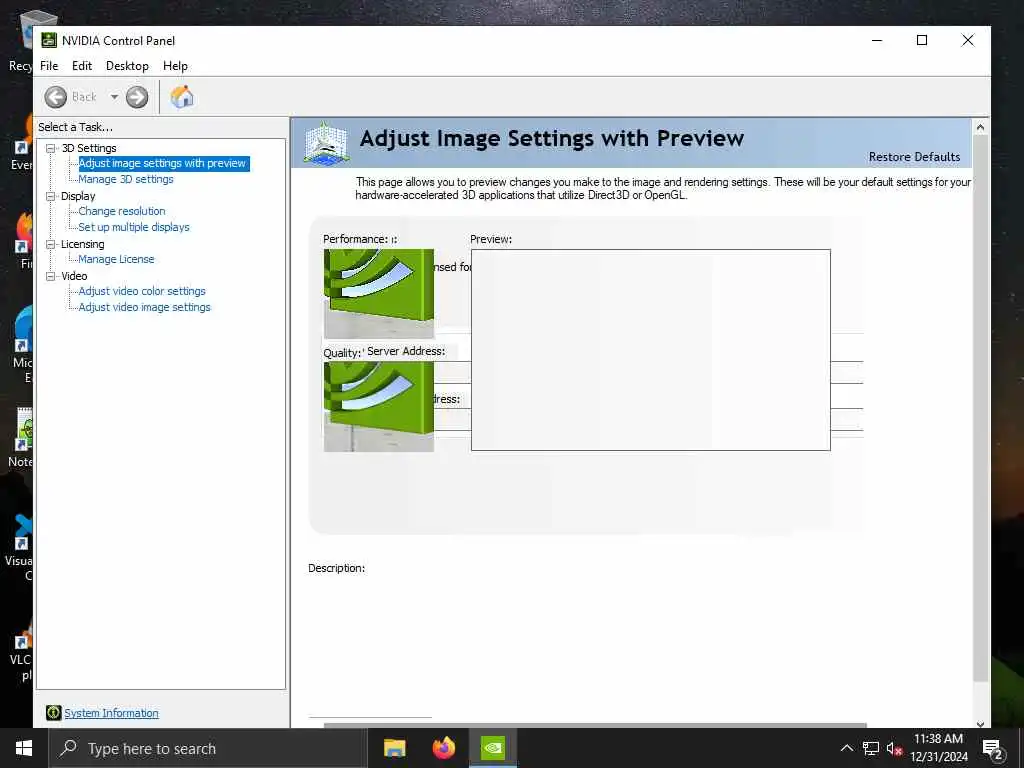Open Adjust video image settings
This screenshot has width=1024, height=768.
click(144, 307)
